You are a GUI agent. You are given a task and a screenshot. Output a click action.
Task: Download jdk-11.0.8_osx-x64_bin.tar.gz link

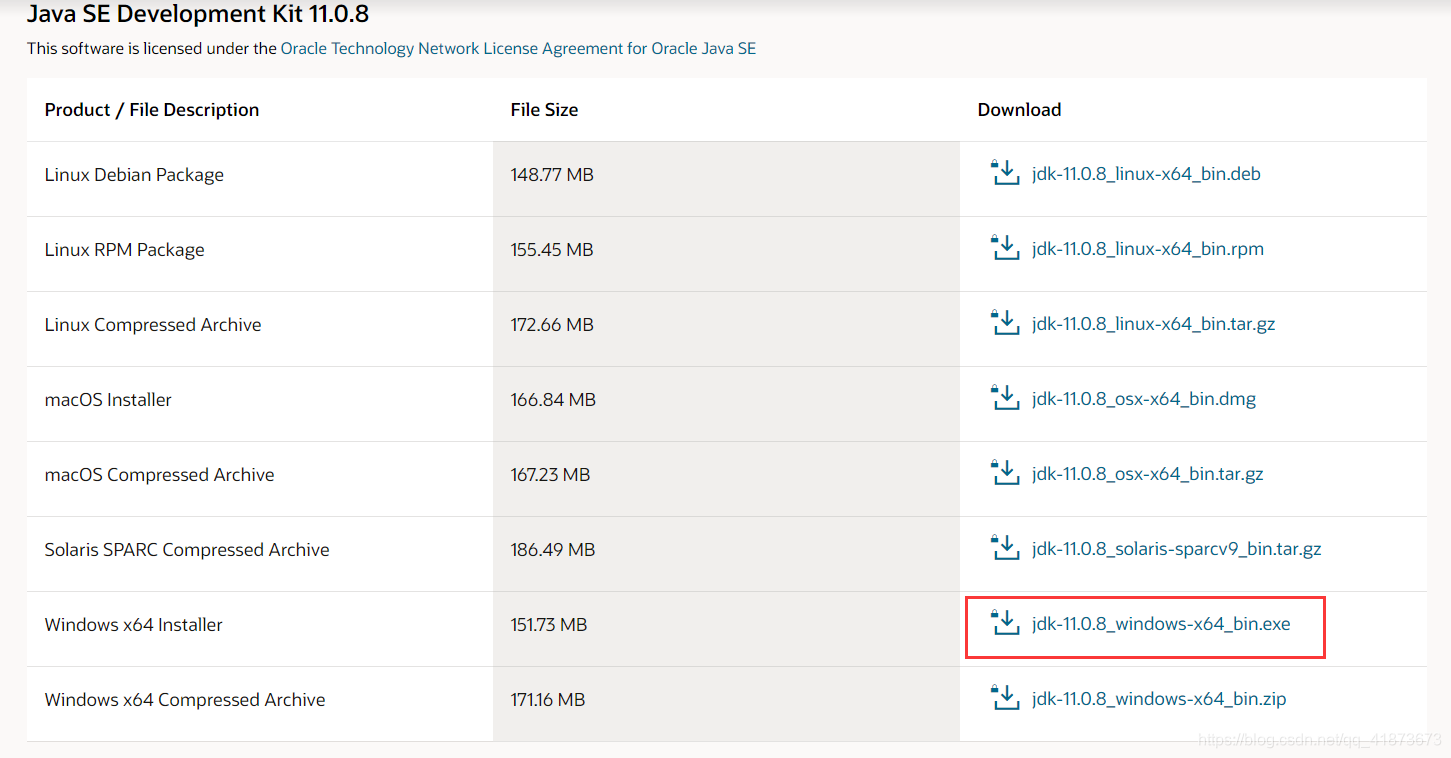coord(1148,474)
